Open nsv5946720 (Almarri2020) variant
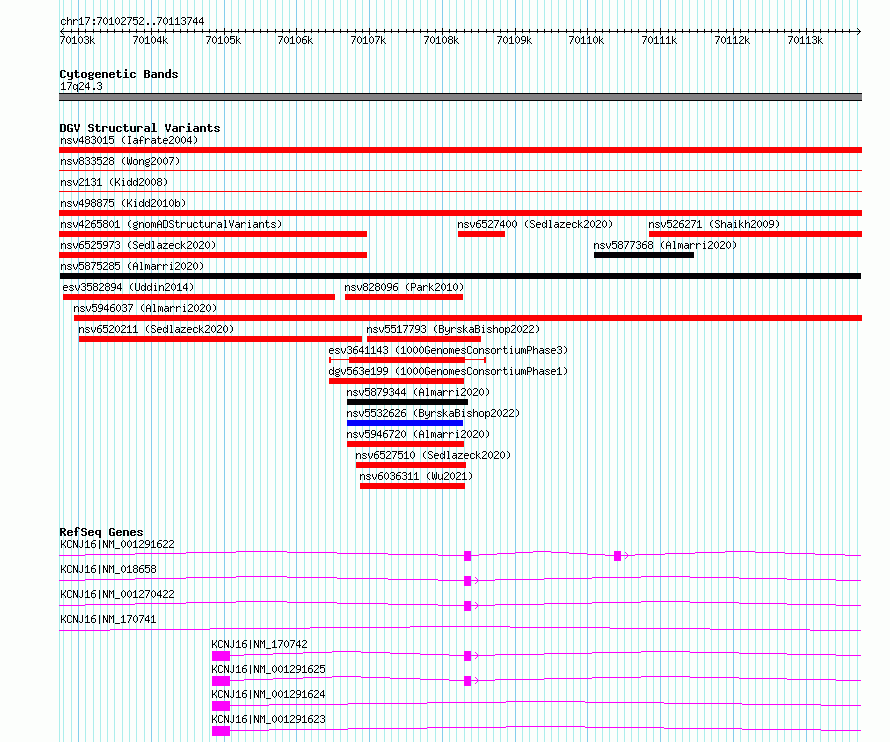The width and height of the screenshot is (890, 742). pos(418,434)
